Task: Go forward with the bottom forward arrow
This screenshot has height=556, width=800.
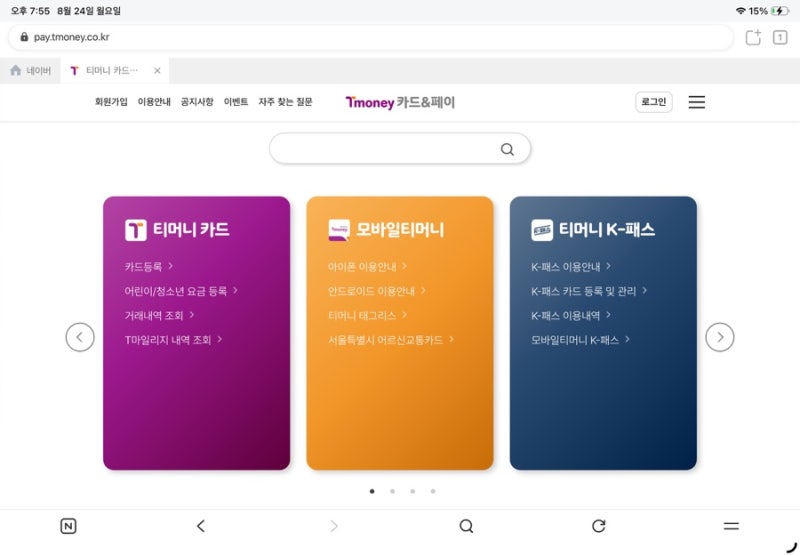Action: (334, 526)
